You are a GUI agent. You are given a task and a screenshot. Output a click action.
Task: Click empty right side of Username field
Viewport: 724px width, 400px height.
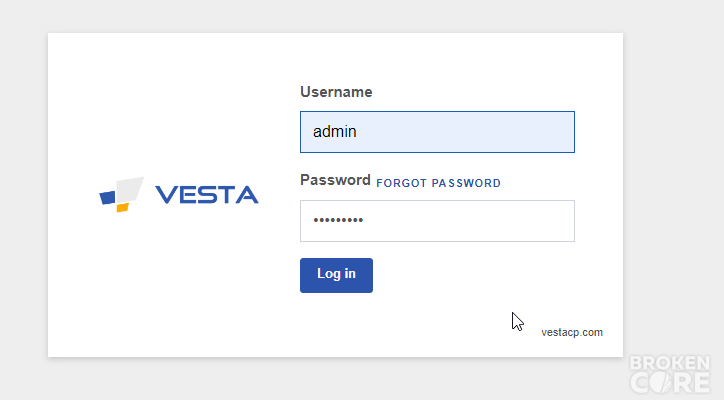[x=508, y=132]
